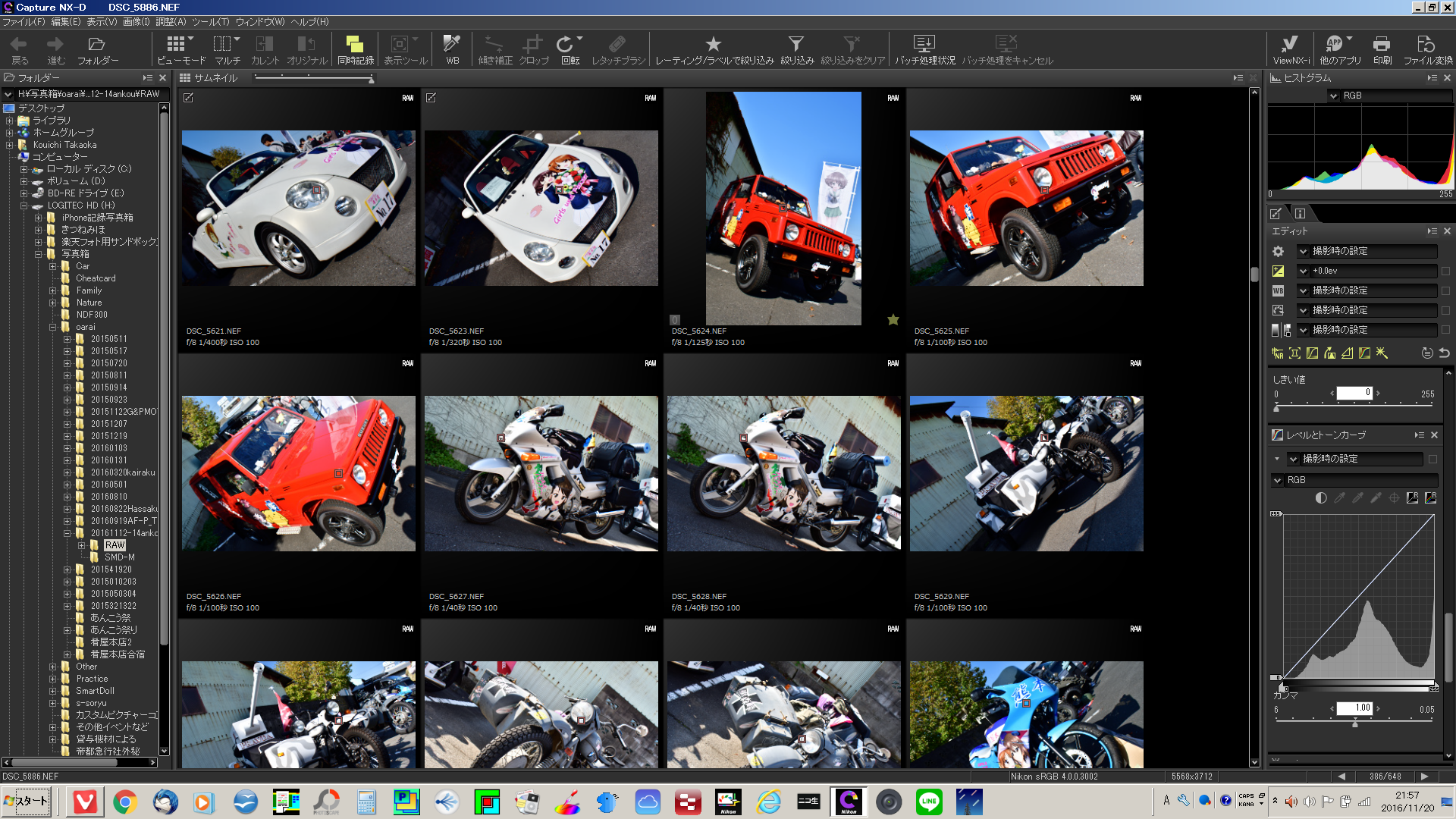Viewport: 1456px width, 819px height.
Task: Open the histogram RGB channel dropdown
Action: pyautogui.click(x=1334, y=96)
